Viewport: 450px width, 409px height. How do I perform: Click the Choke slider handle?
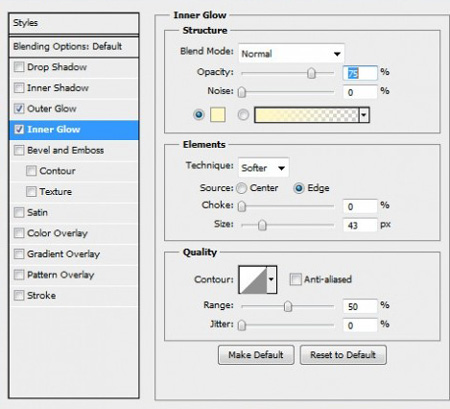tap(242, 206)
